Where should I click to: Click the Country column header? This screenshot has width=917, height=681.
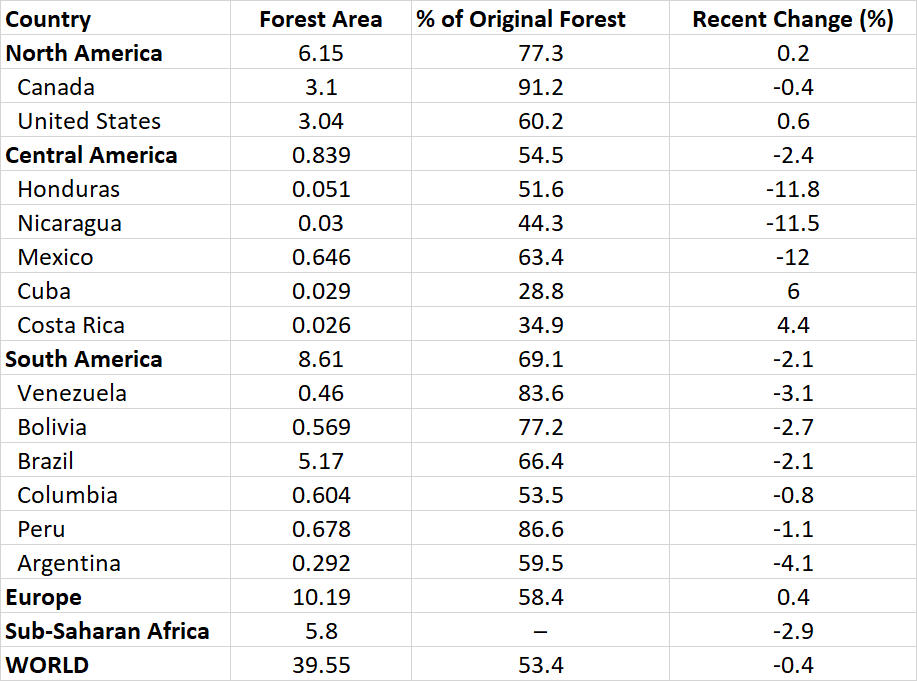(48, 19)
